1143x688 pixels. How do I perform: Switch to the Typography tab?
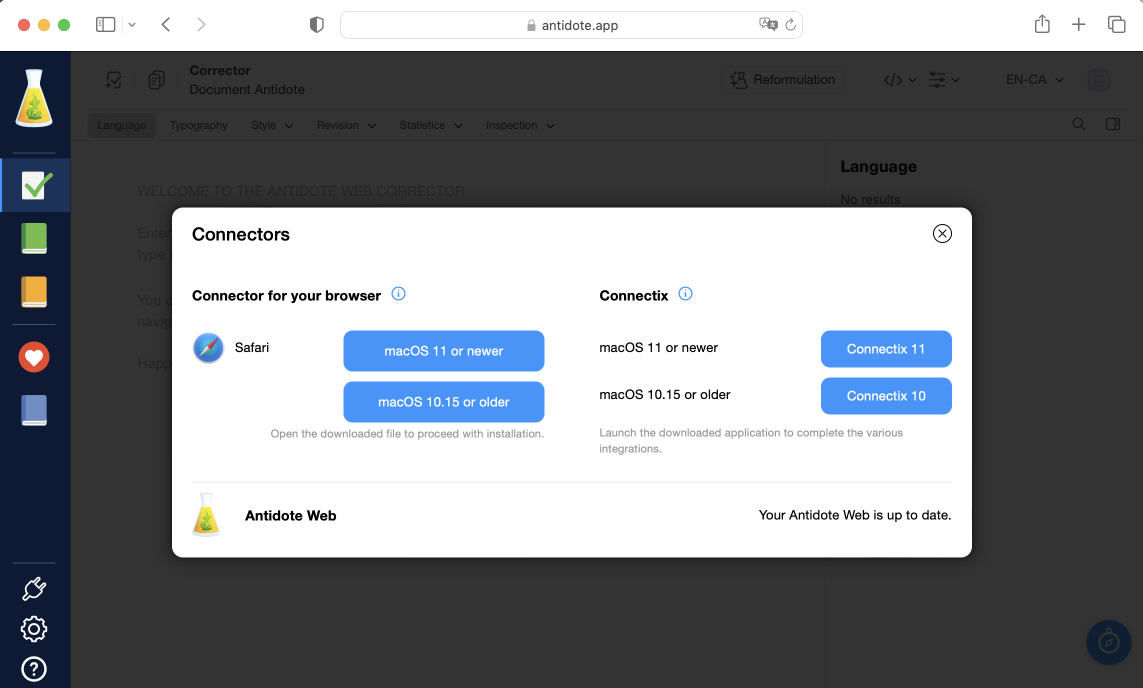tap(198, 126)
